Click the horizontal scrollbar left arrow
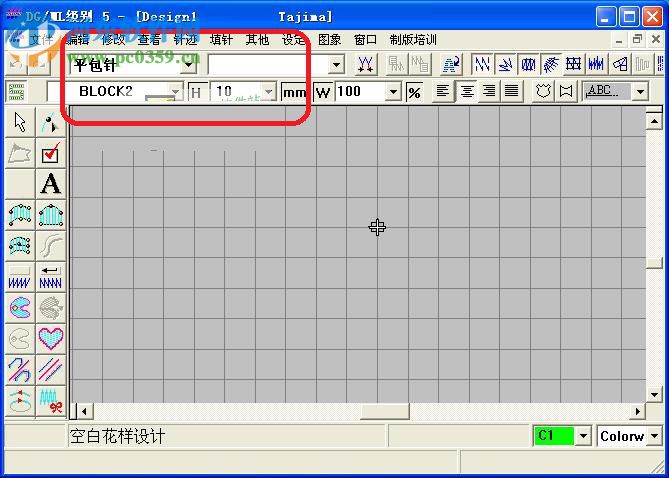669x478 pixels. 84,412
